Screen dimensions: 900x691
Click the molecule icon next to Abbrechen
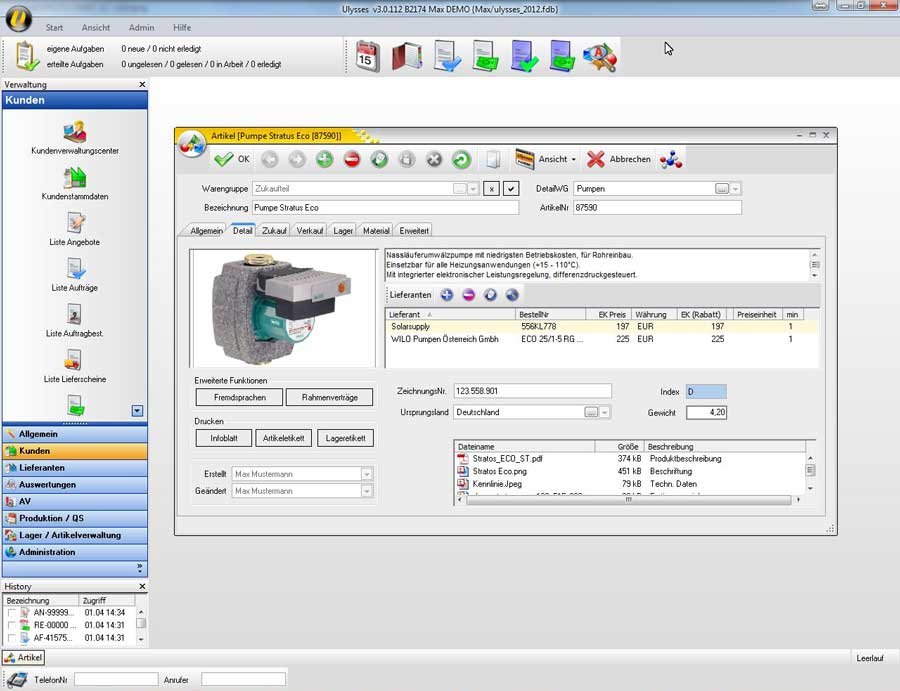coord(672,159)
